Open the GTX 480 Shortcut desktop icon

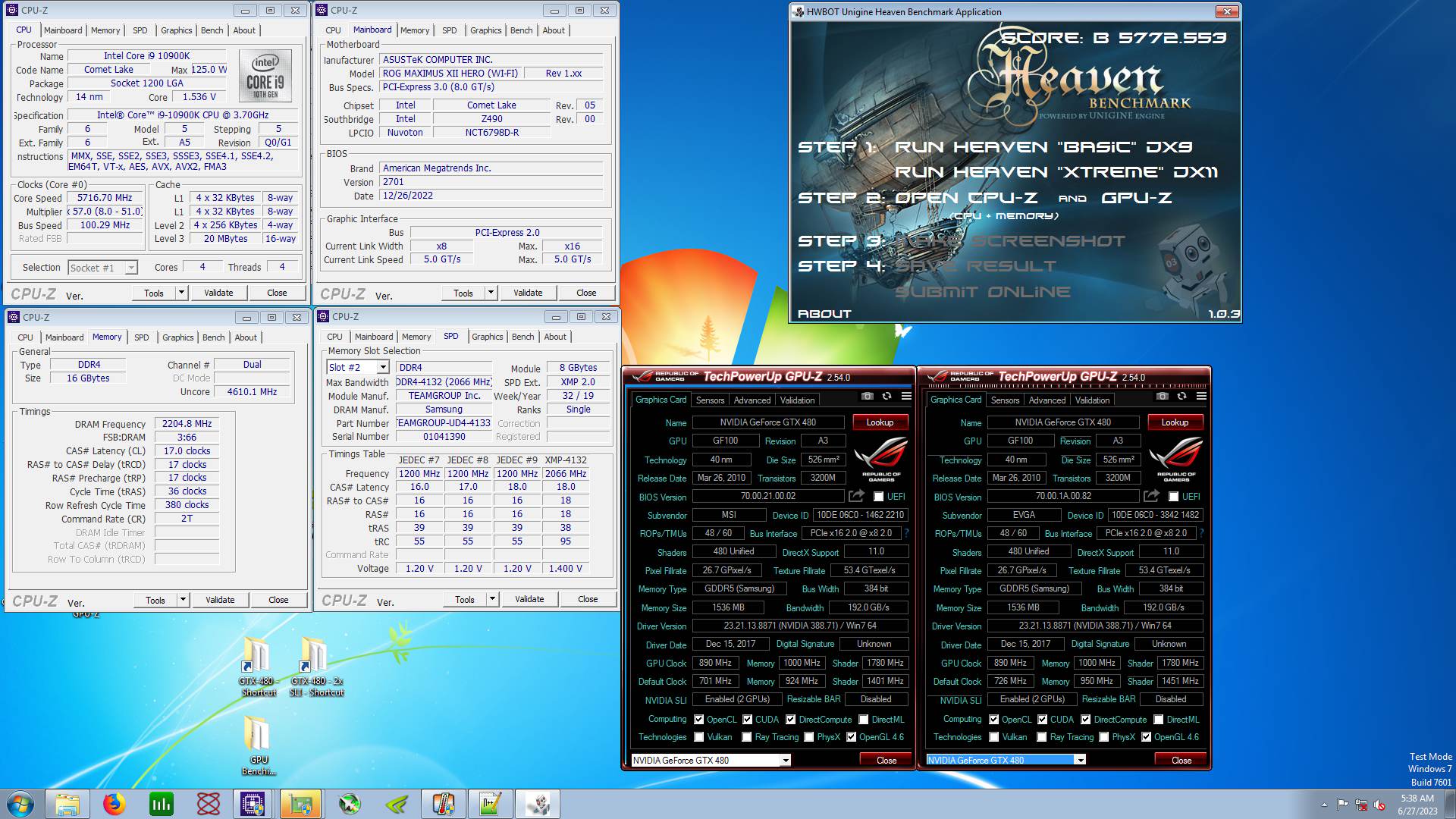pyautogui.click(x=258, y=667)
